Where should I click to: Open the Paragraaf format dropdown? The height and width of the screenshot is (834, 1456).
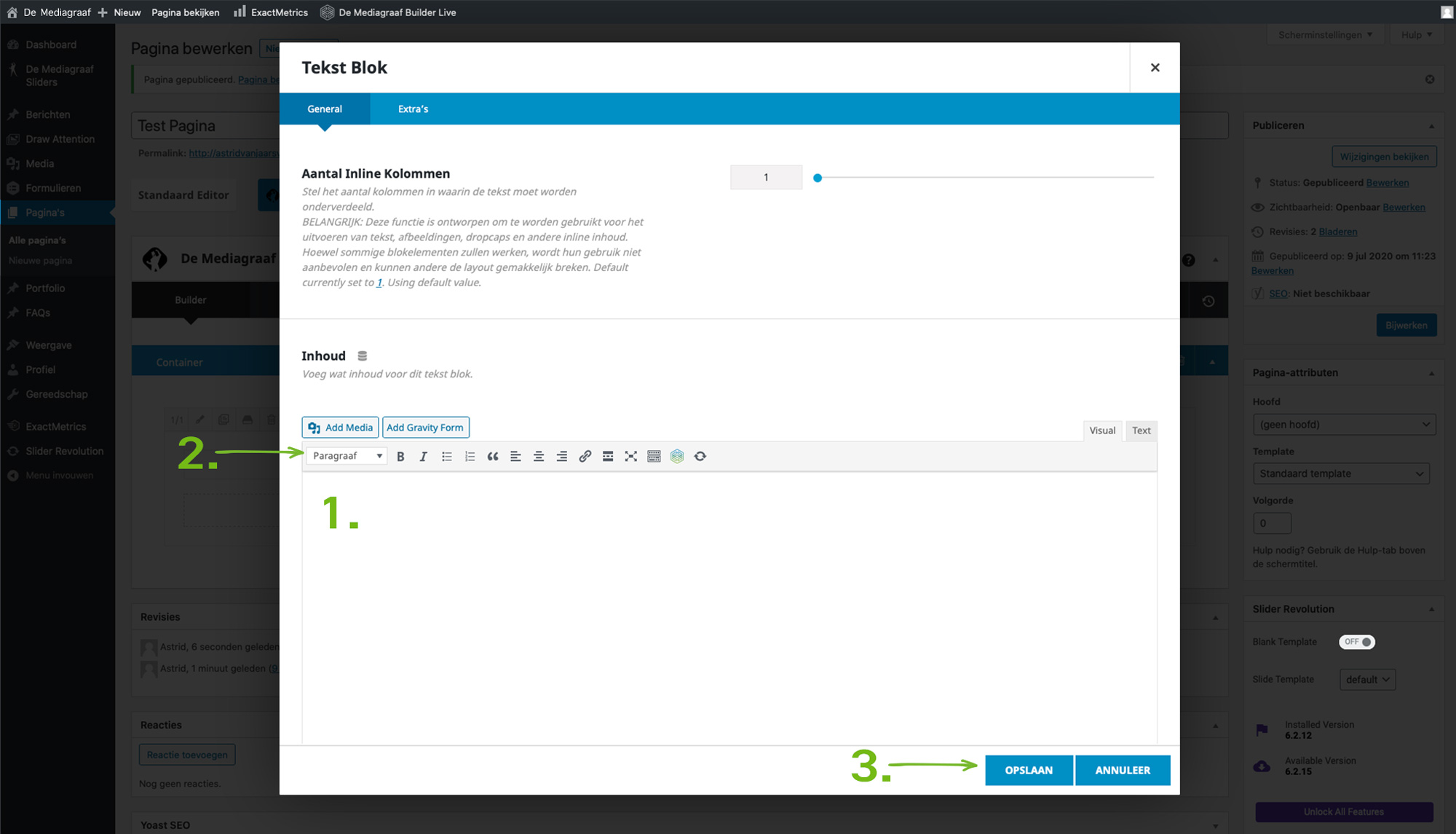(347, 456)
